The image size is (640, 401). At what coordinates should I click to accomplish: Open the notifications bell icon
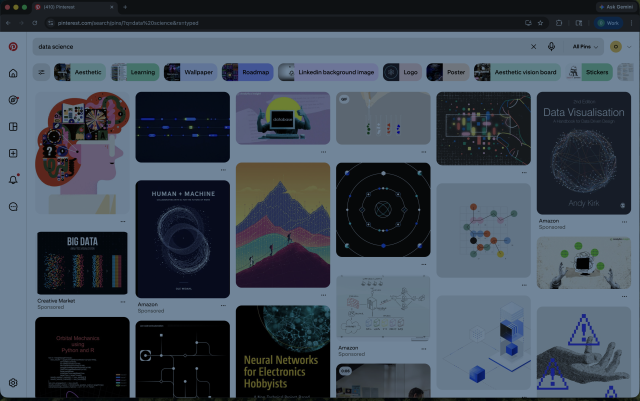click(x=13, y=180)
